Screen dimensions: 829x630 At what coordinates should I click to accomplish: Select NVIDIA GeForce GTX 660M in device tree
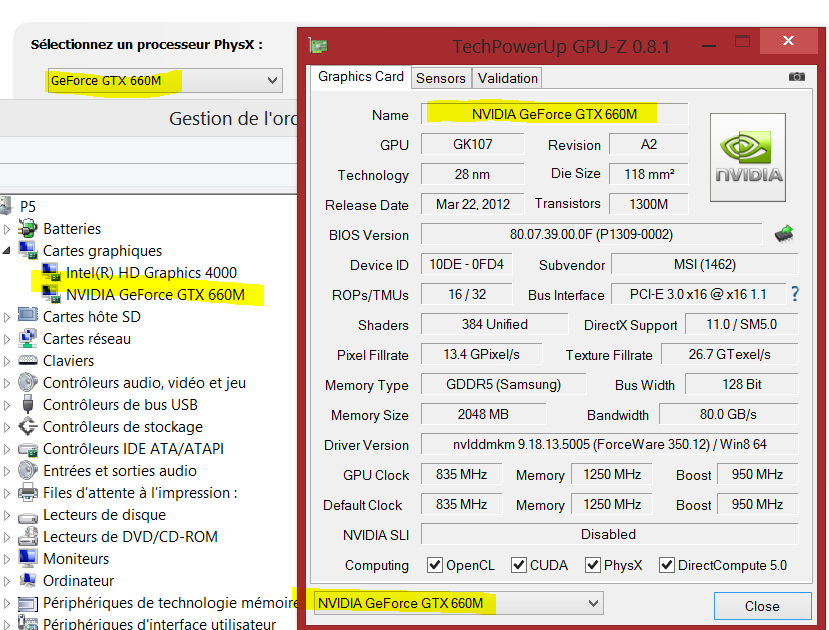155,294
